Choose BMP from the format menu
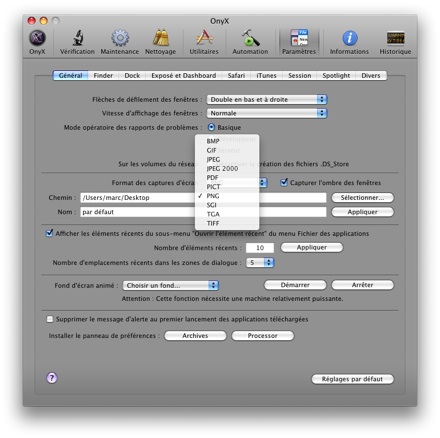 pyautogui.click(x=227, y=141)
